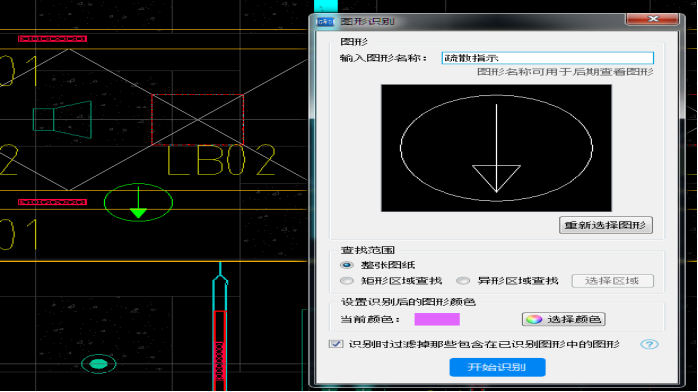Image resolution: width=698 pixels, height=392 pixels.
Task: Click the 选择区域 button
Action: click(613, 281)
